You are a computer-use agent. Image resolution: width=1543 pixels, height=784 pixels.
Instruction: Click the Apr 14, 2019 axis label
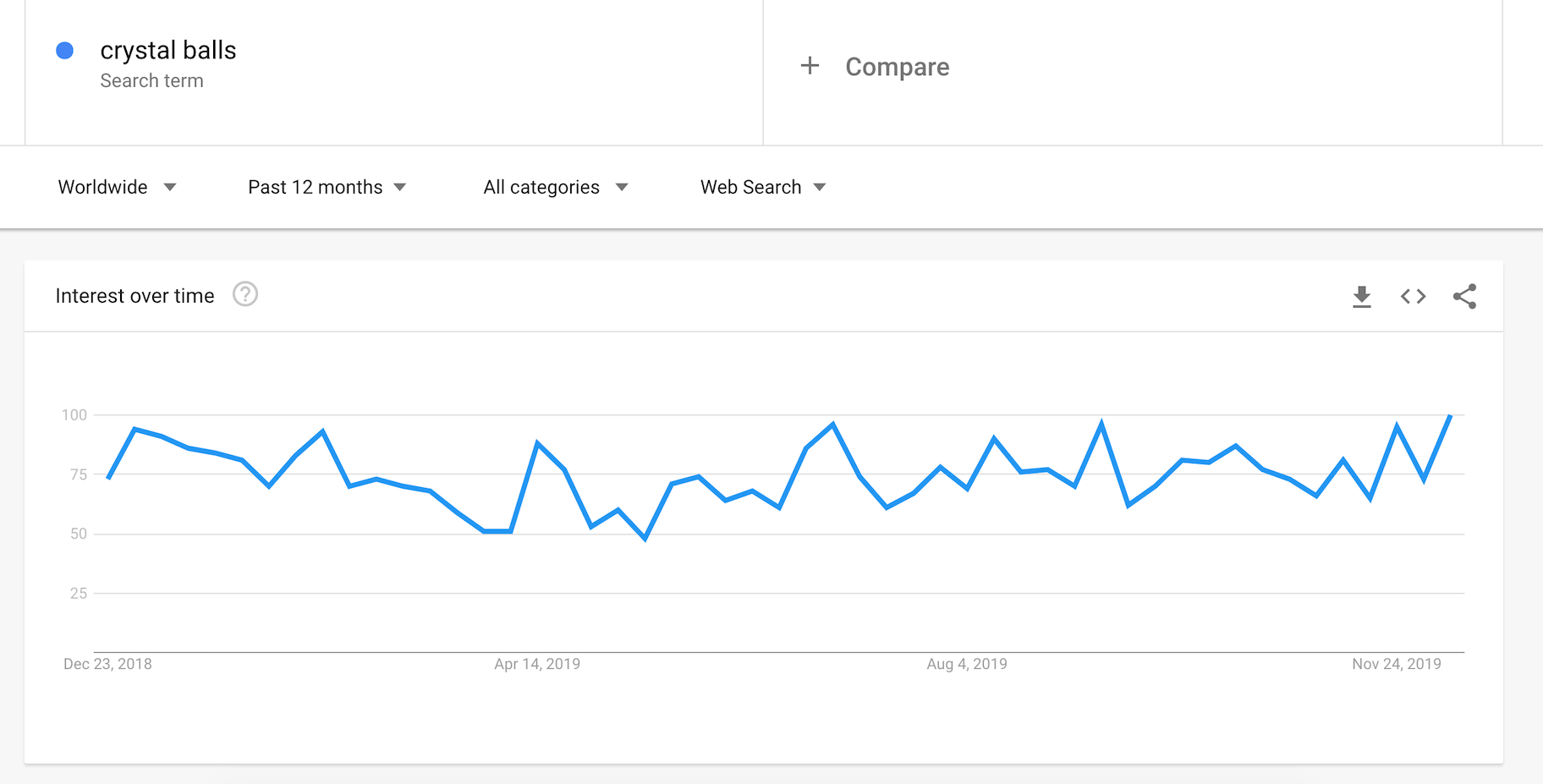[x=537, y=664]
